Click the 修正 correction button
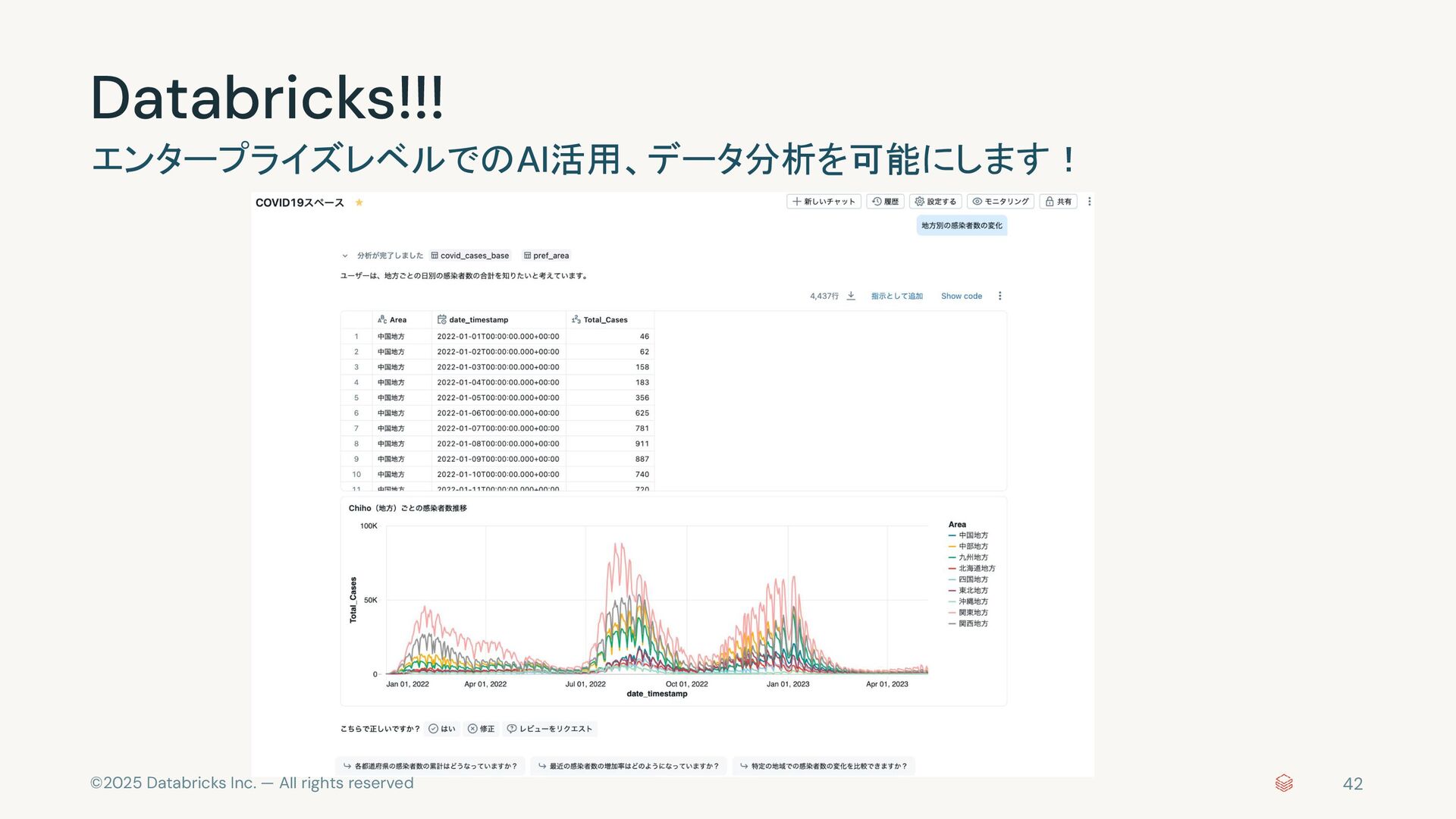 481,729
